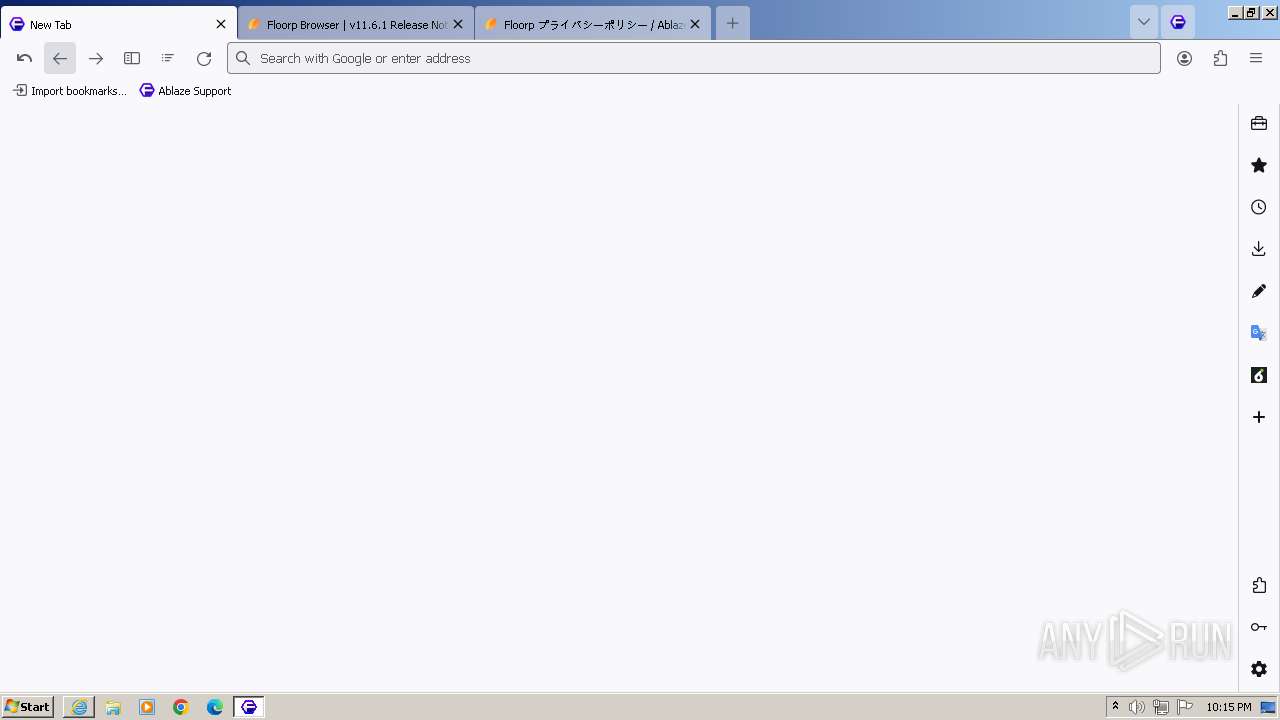Close the プライバシーポリシー tab

coord(695,24)
